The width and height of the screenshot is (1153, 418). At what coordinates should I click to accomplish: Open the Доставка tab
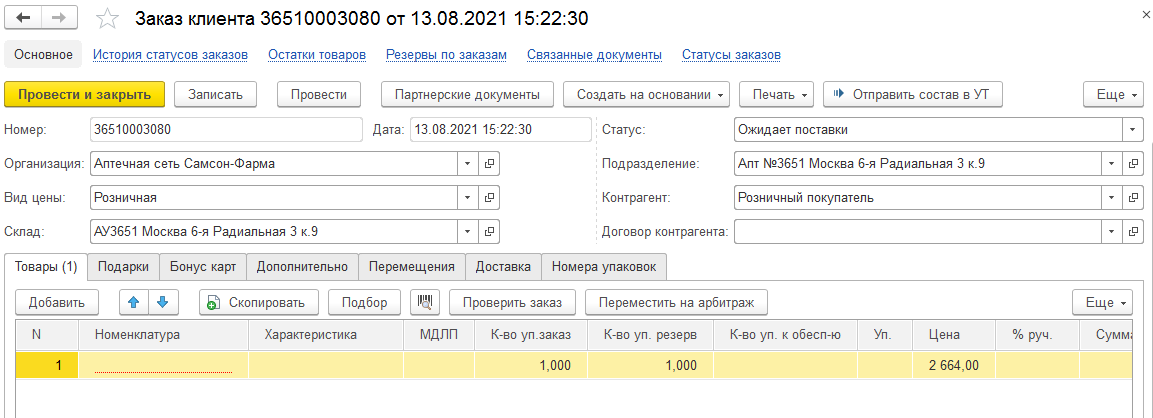[x=503, y=267]
